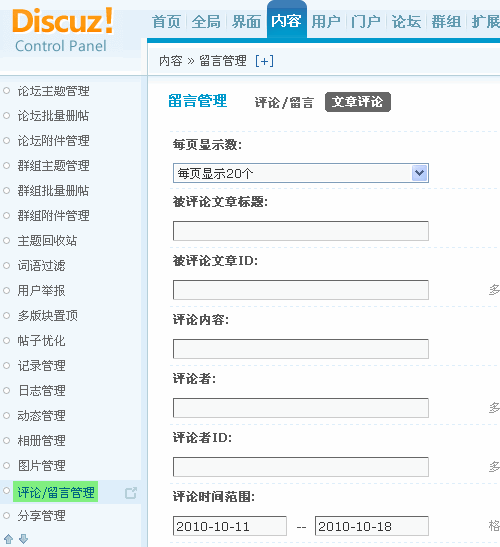
Task: Click the Discuz! logo
Action: pyautogui.click(x=63, y=21)
